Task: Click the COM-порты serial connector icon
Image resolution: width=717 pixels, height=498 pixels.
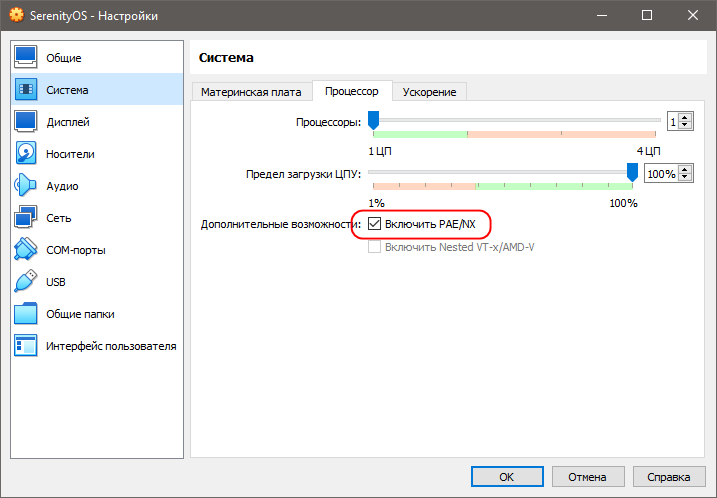Action: click(26, 250)
